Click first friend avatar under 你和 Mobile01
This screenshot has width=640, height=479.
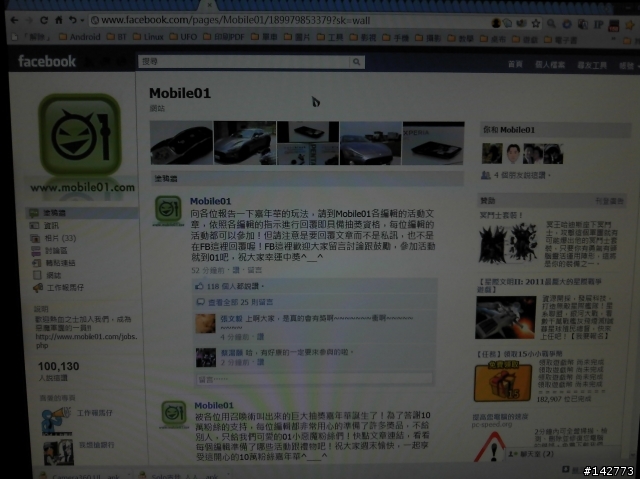(492, 154)
